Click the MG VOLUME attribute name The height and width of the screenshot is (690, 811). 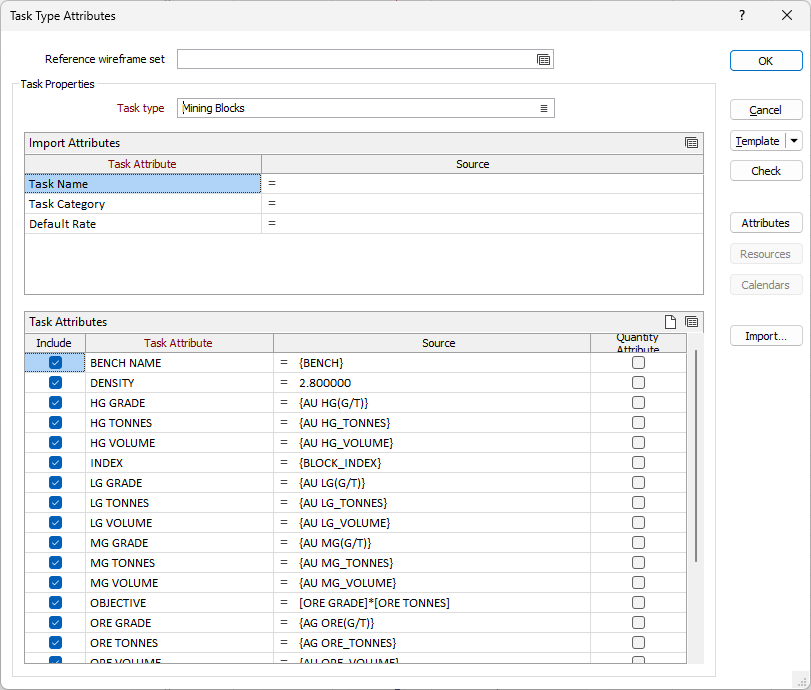tap(124, 582)
